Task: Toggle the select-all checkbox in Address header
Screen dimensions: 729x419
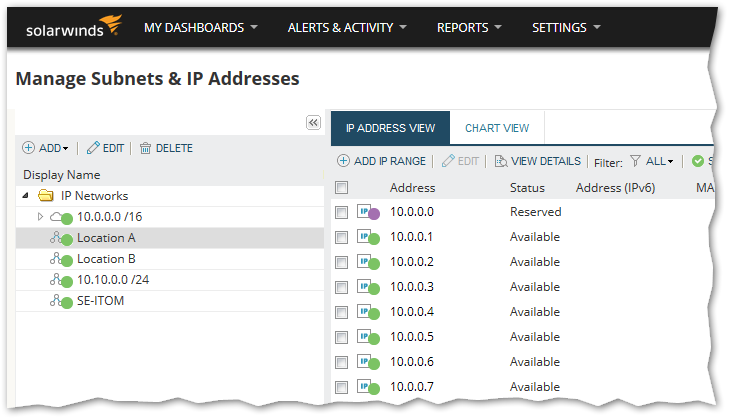Action: 341,187
